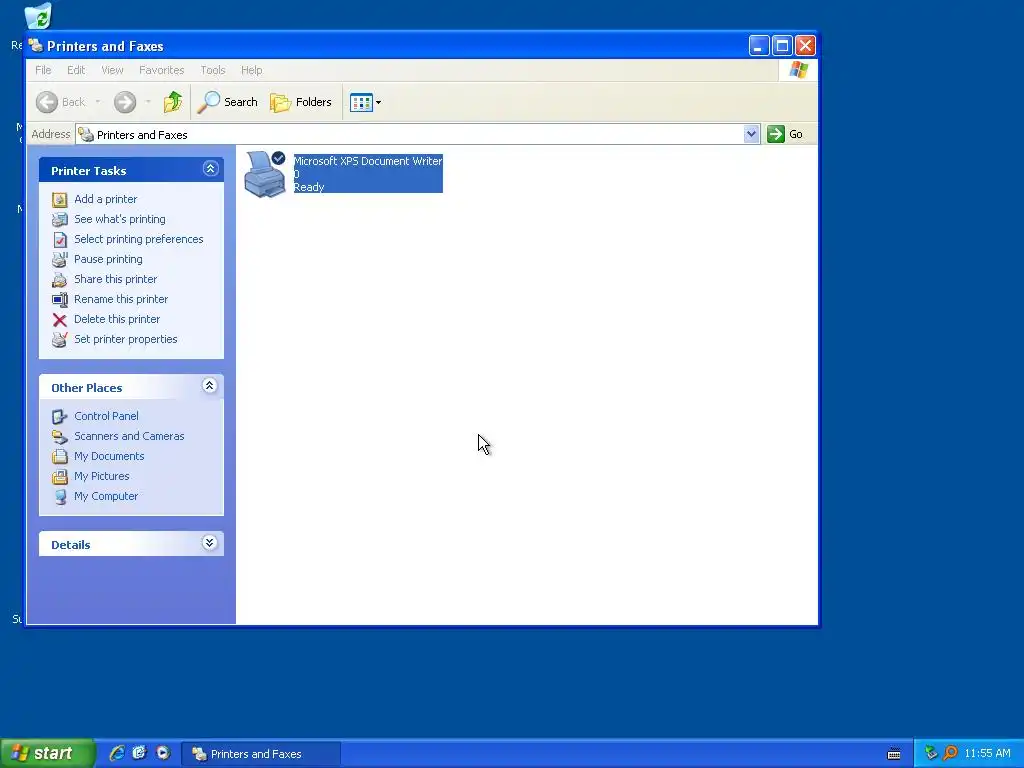Click the My Computer icon

coord(59,496)
